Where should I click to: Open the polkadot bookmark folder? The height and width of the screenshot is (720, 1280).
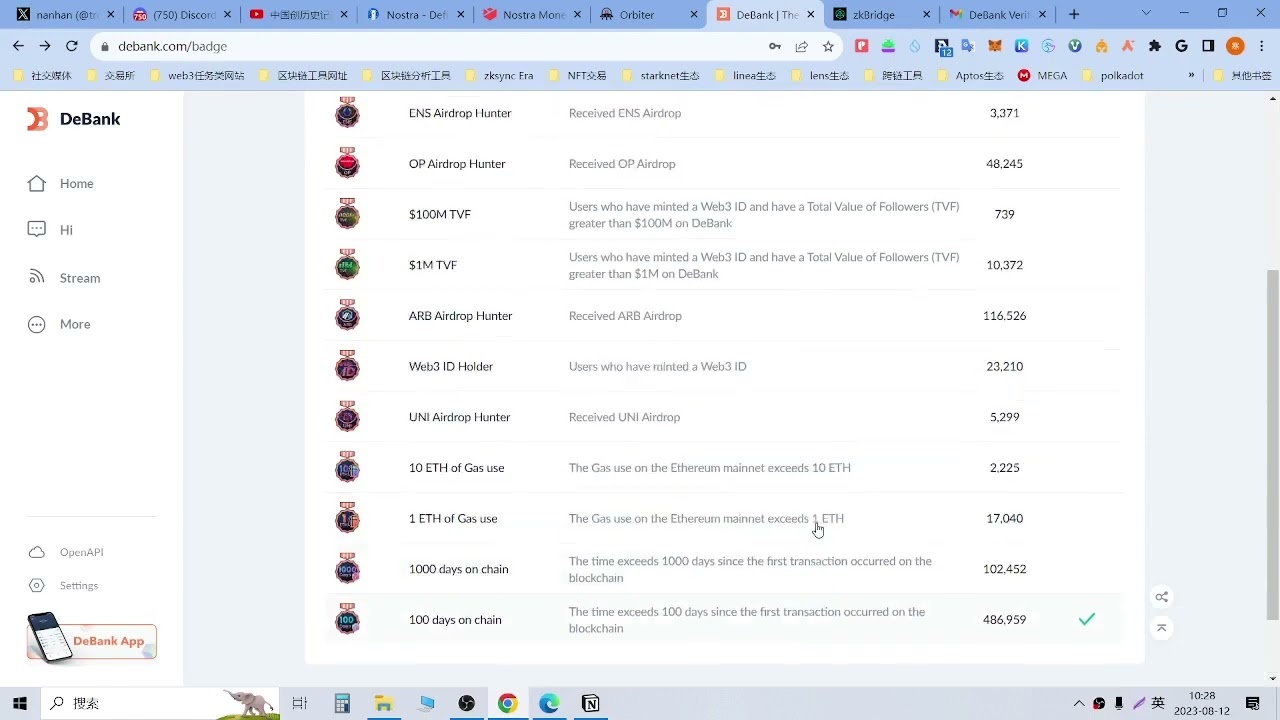(1111, 75)
